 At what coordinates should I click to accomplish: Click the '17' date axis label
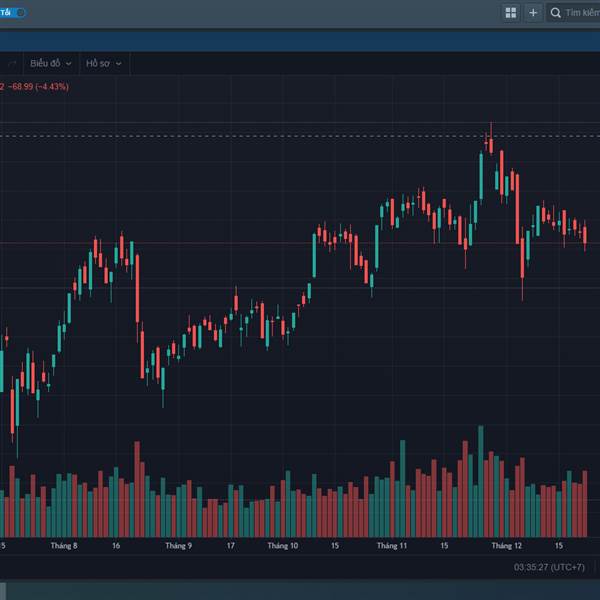(230, 546)
